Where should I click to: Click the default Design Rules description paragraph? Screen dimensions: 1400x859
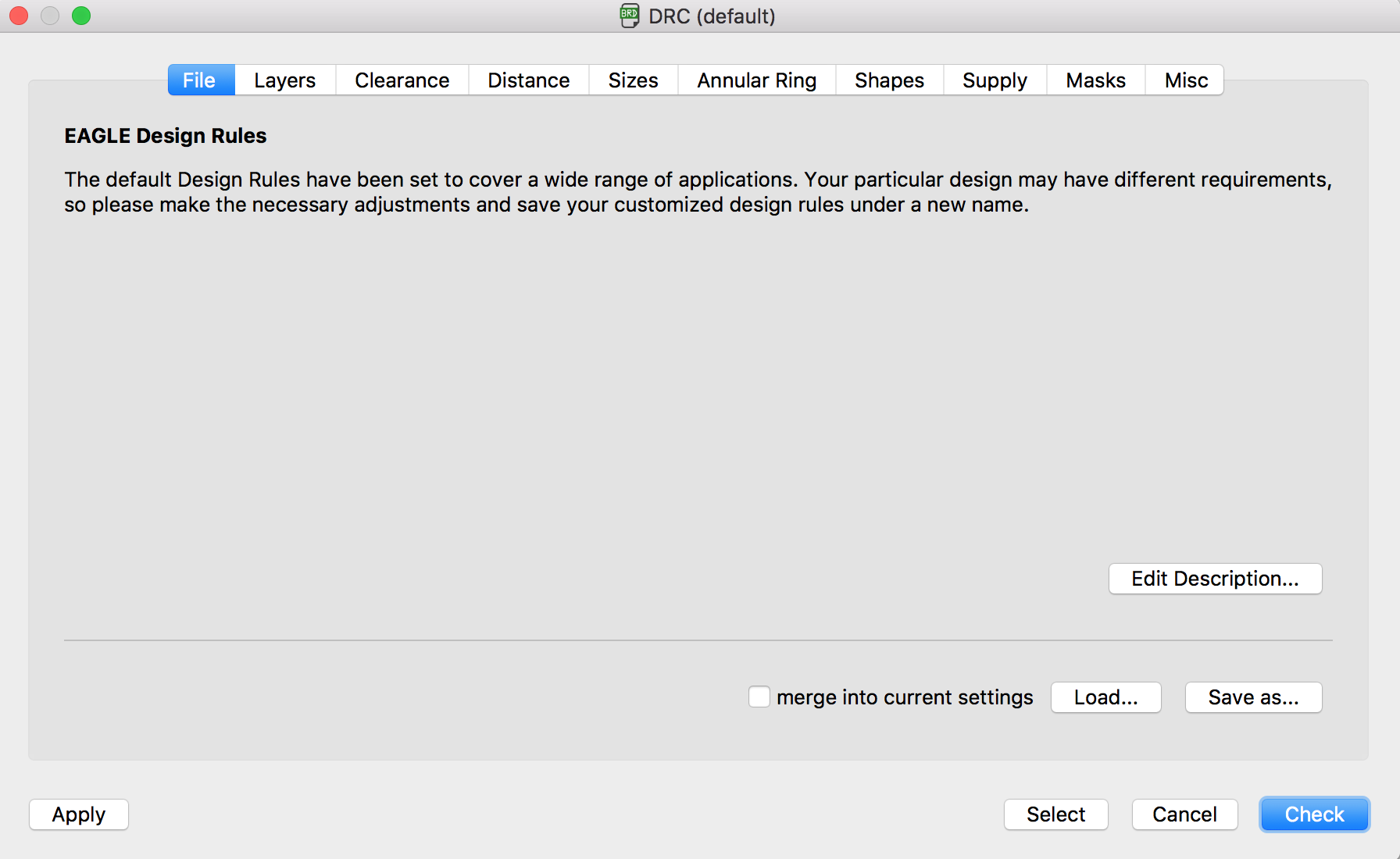coord(698,192)
